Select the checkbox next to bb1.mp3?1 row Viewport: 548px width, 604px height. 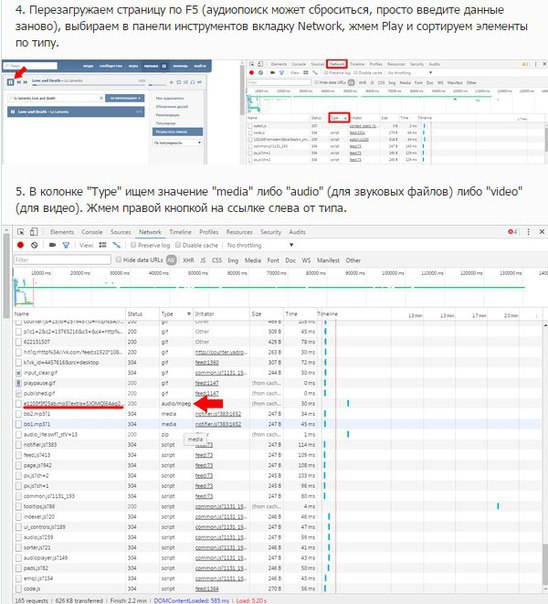[18, 424]
